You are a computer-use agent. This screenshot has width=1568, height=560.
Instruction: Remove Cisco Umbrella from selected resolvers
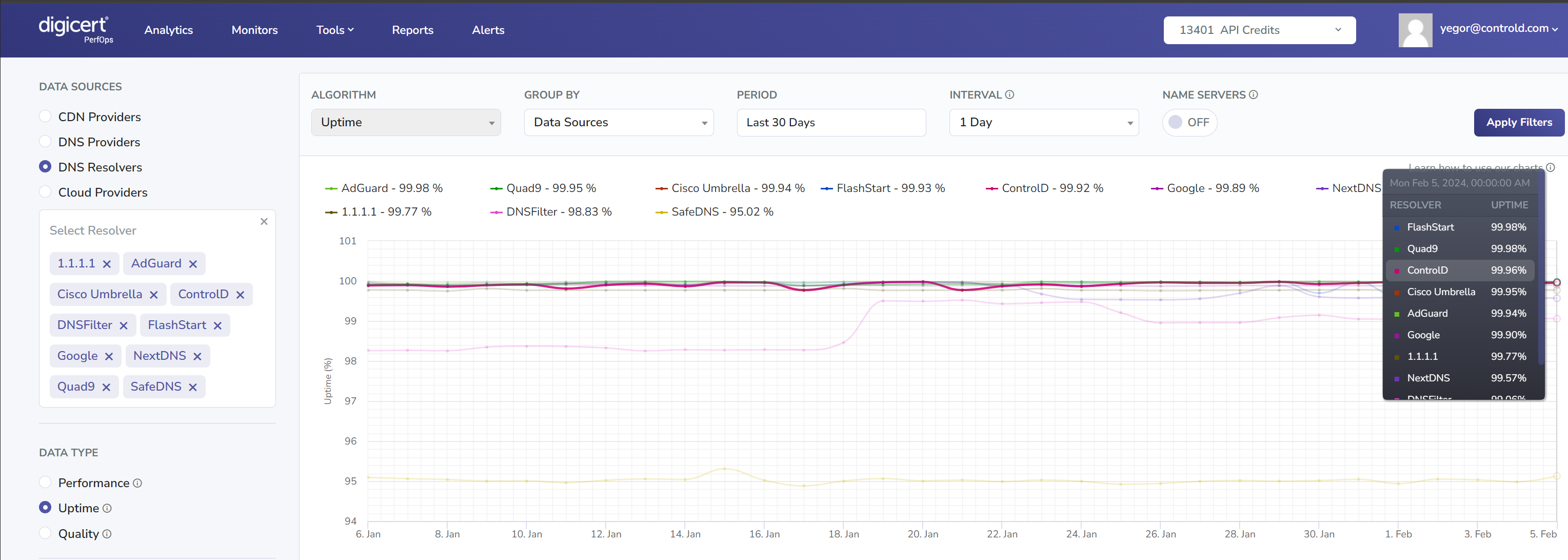pos(153,295)
